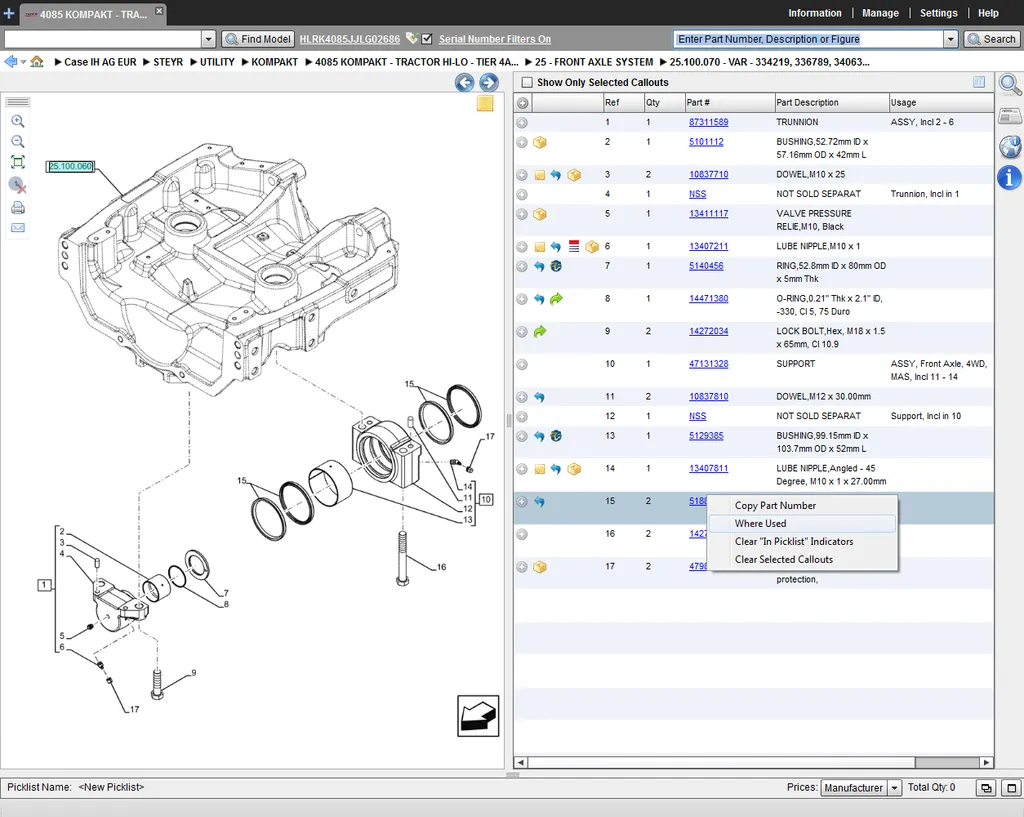The height and width of the screenshot is (817, 1024).
Task: Open serial number link HLRK4085JJLG02686
Action: pyautogui.click(x=349, y=39)
